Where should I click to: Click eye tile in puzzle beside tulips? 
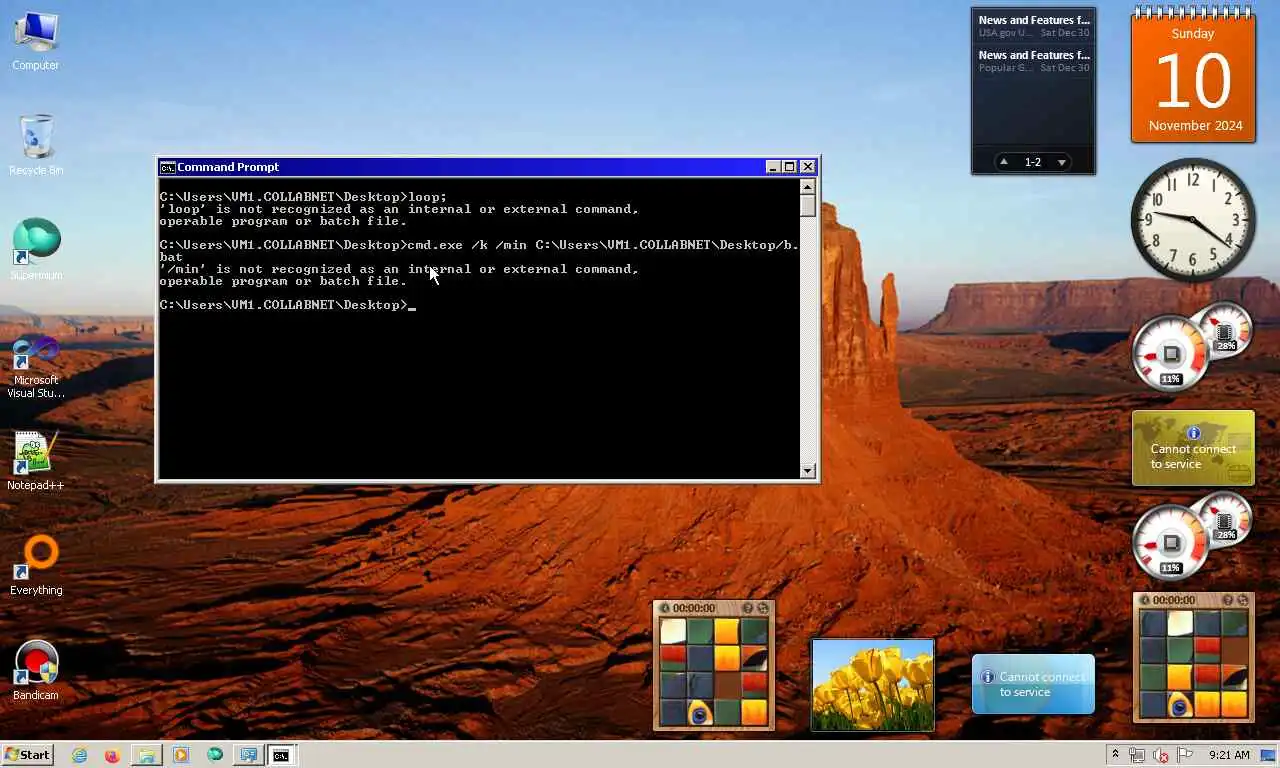click(x=700, y=712)
